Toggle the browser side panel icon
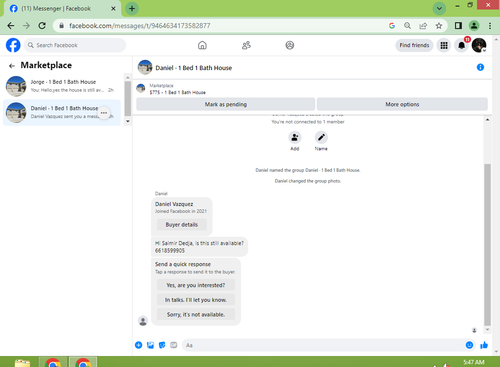500x367 pixels. (458, 26)
